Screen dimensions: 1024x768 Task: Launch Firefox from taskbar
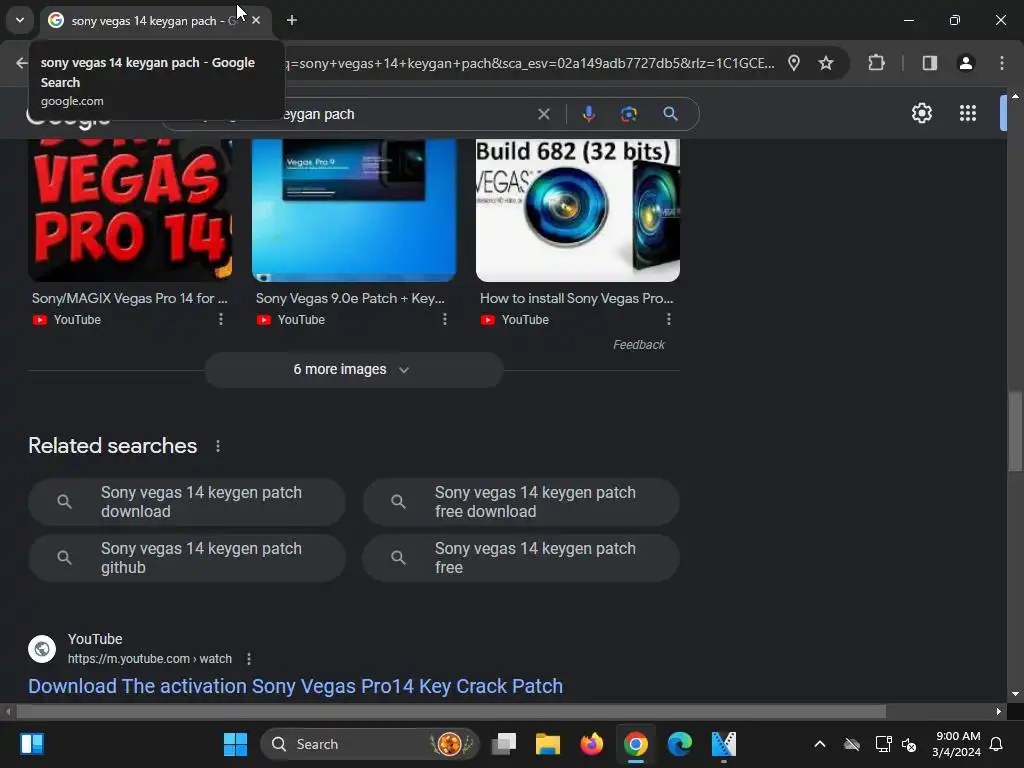(592, 744)
